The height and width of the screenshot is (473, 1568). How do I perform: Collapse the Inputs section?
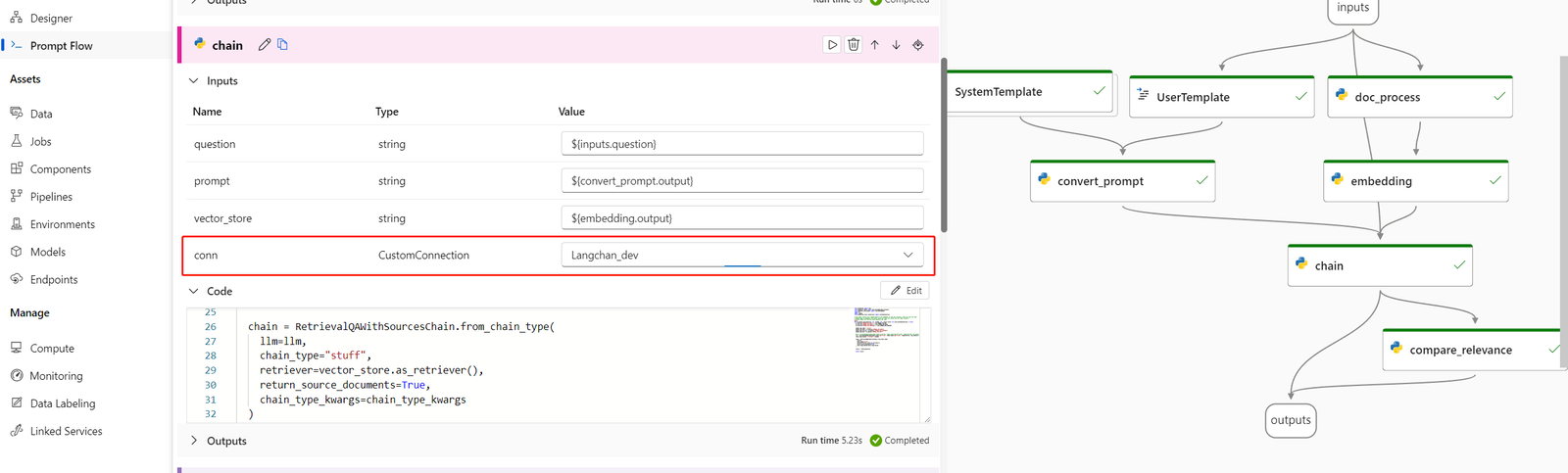tap(193, 81)
